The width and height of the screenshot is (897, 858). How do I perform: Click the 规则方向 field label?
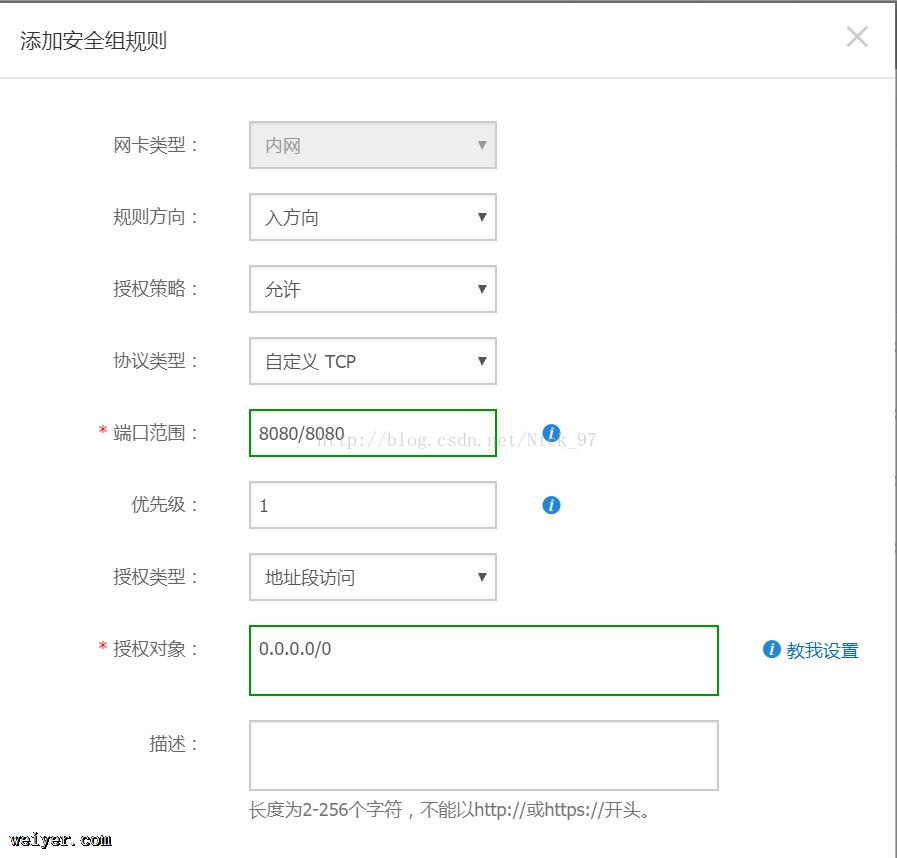156,217
